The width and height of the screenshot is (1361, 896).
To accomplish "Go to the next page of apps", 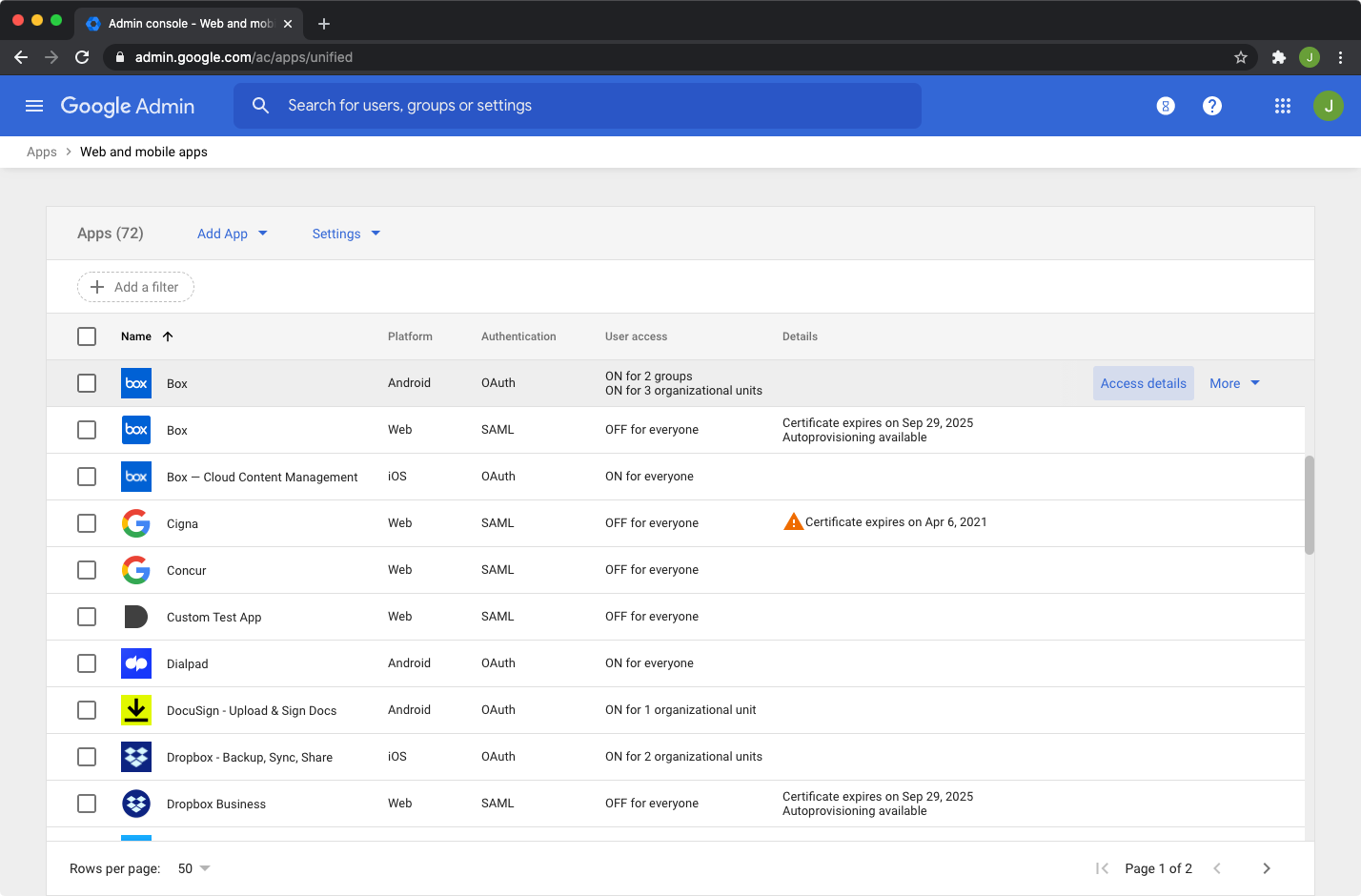I will pos(1267,868).
